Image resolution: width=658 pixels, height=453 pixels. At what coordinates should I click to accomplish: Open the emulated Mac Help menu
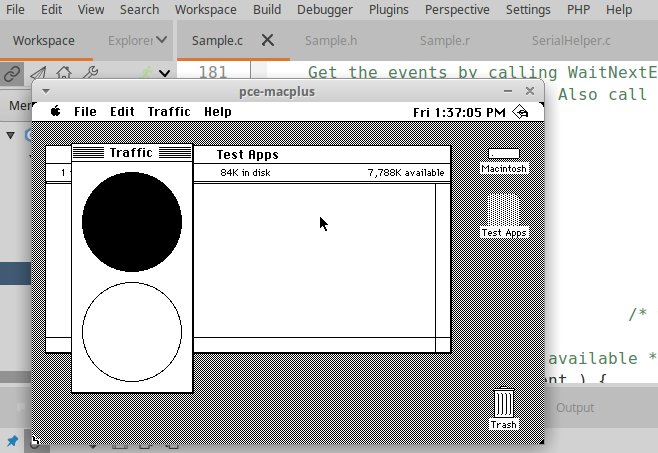pos(218,112)
